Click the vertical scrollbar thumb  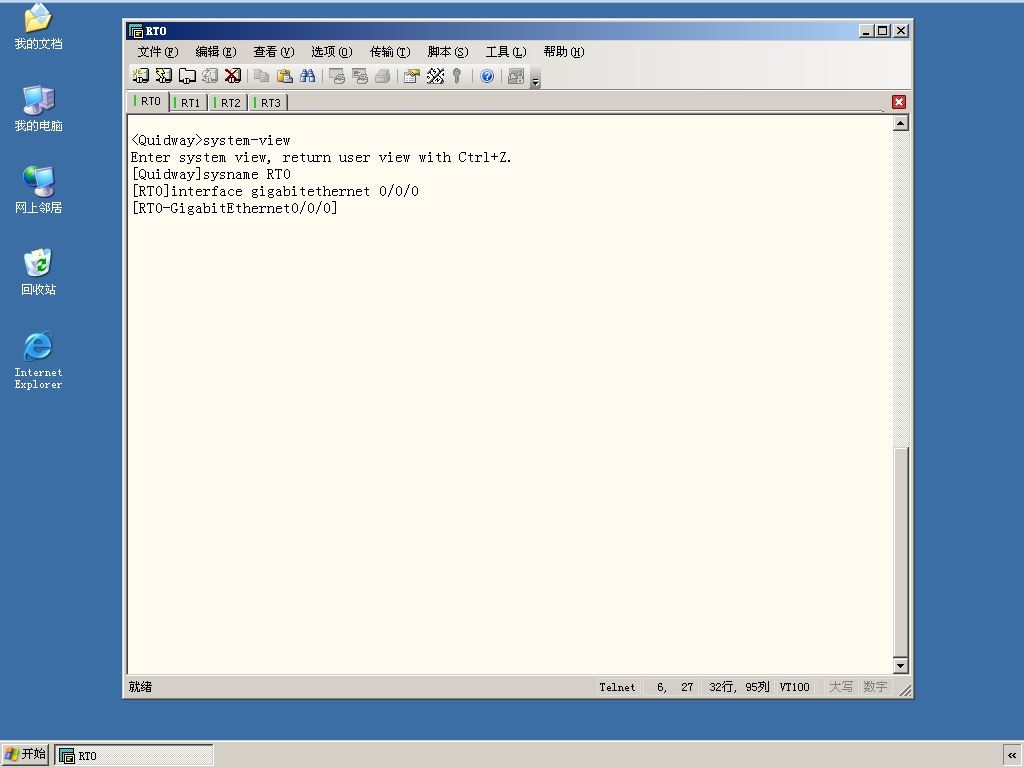tap(901, 552)
